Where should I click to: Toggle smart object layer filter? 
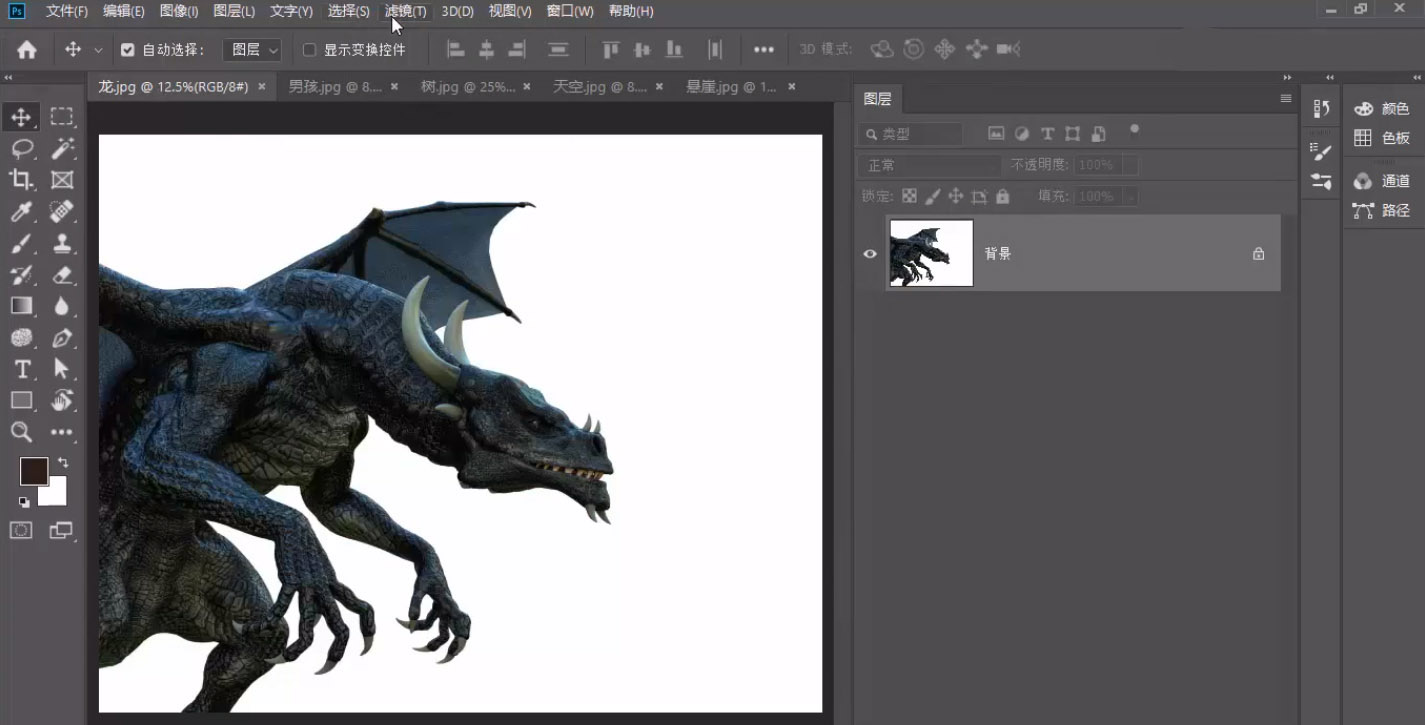point(1098,133)
